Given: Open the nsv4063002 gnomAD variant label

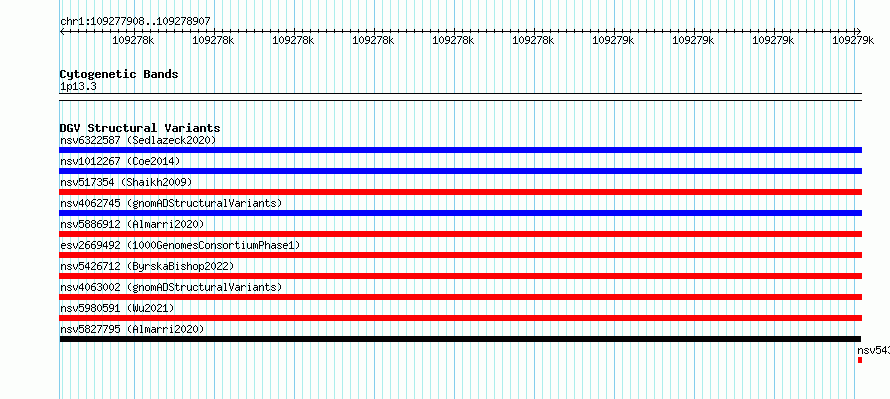Looking at the screenshot, I should click(x=171, y=287).
